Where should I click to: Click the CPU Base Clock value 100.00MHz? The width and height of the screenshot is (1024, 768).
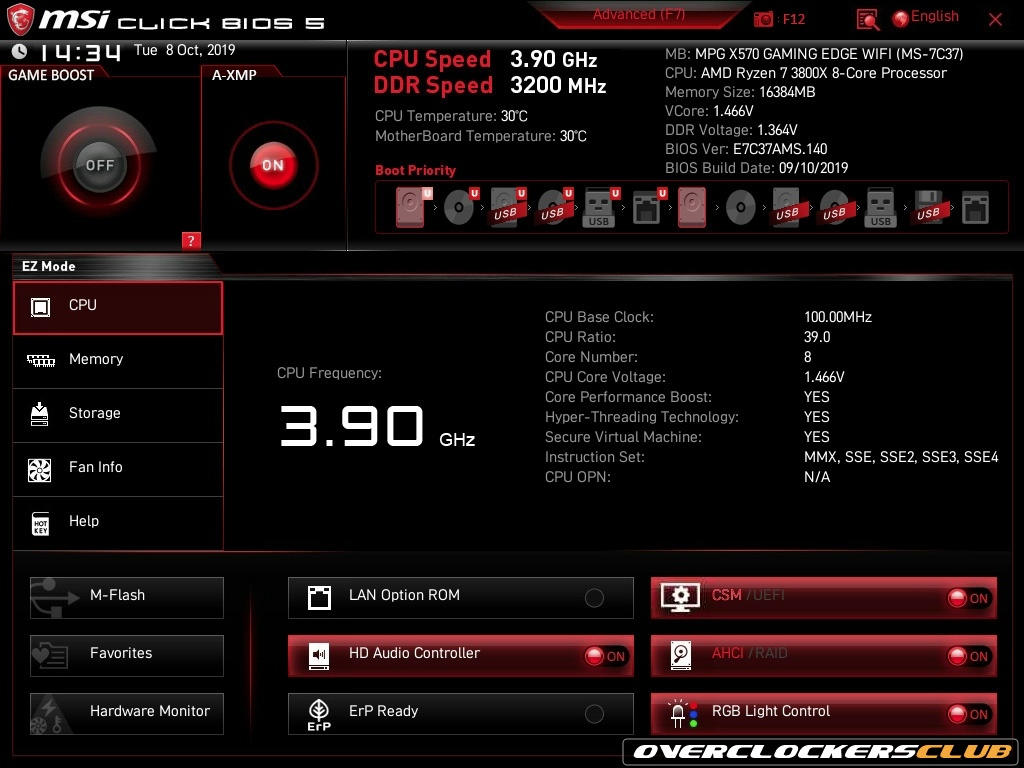pos(838,317)
